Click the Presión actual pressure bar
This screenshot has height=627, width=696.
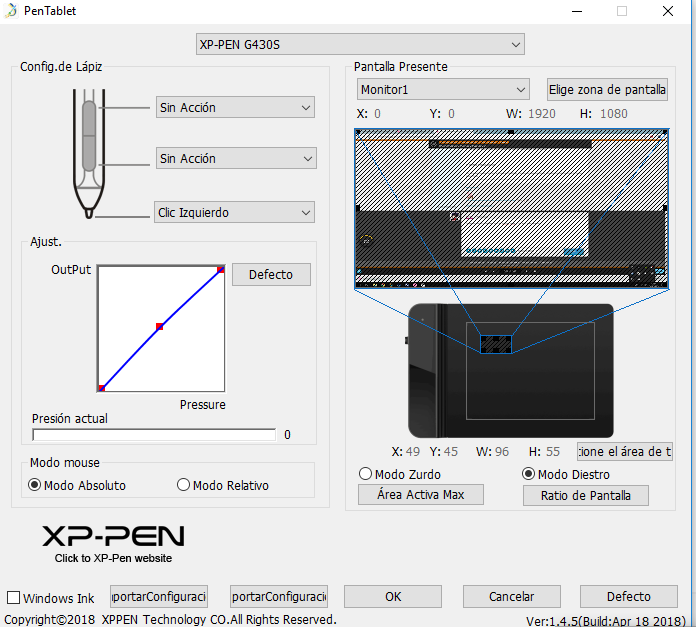pyautogui.click(x=154, y=435)
